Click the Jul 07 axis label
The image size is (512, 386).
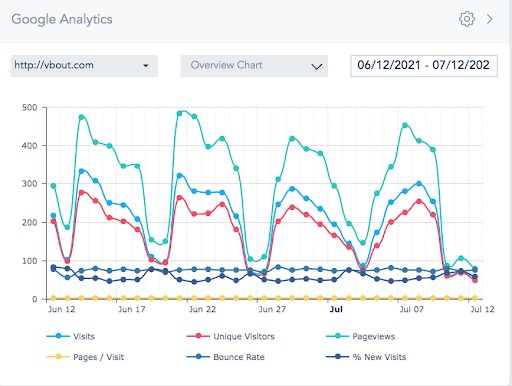tap(412, 309)
